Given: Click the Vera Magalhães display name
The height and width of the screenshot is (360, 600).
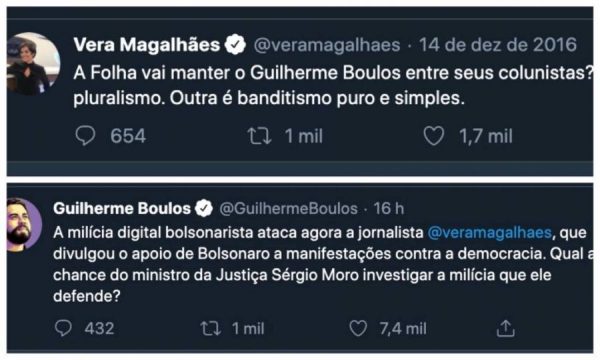Looking at the screenshot, I should click(147, 45).
